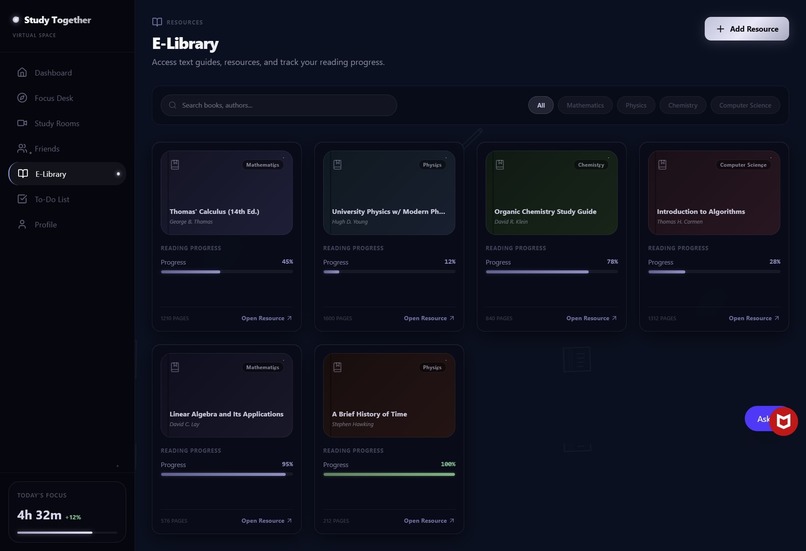Click Introduction to Algorithms 28% progress bar
The image size is (806, 551).
click(714, 272)
